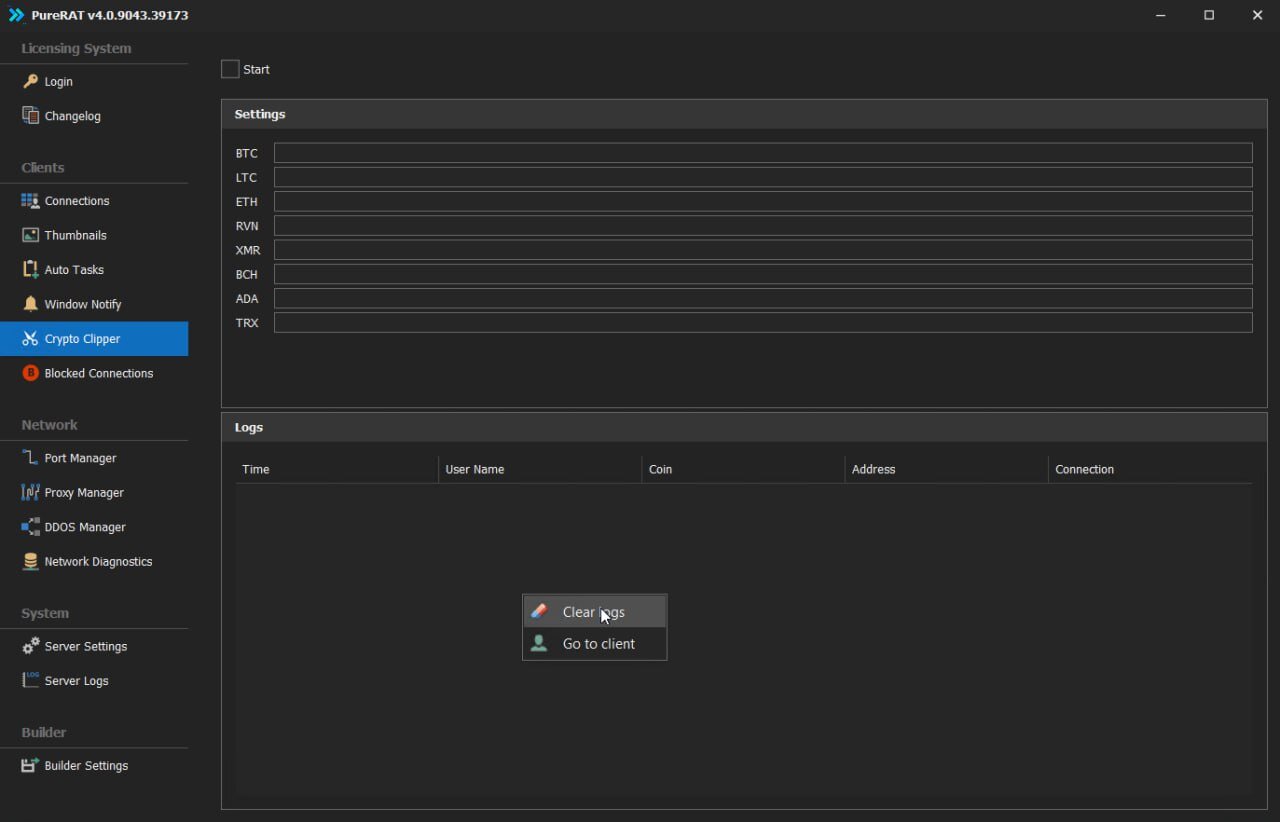1280x822 pixels.
Task: Focus the BTC address field
Action: pos(763,153)
